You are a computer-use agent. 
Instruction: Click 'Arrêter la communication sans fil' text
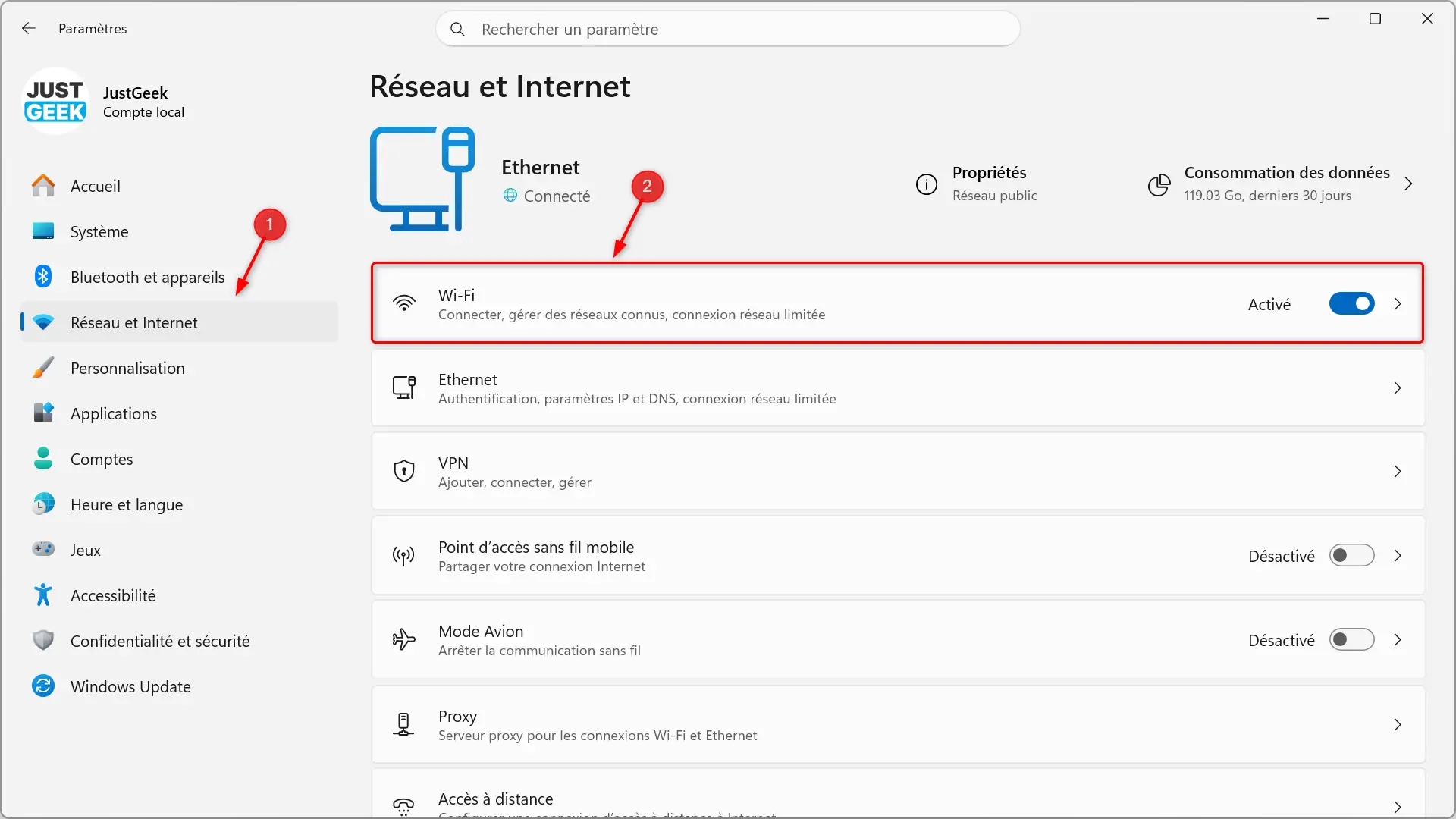click(x=539, y=651)
